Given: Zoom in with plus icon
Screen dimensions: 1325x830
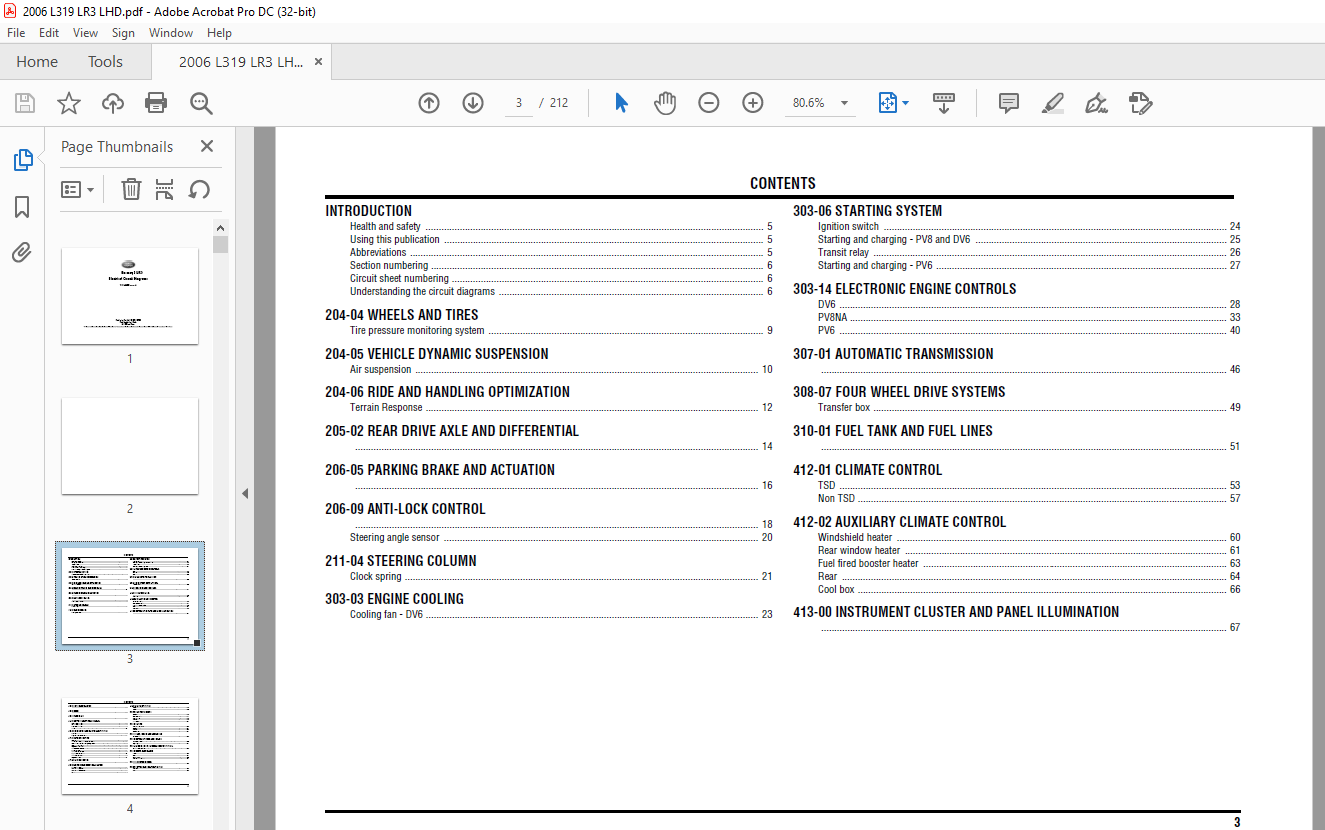Looking at the screenshot, I should [x=753, y=103].
